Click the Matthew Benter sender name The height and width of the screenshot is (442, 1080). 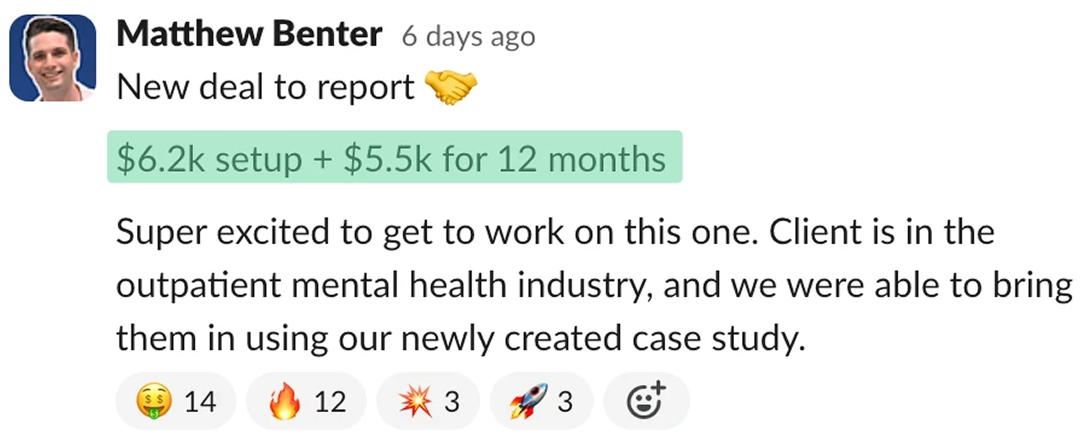tap(249, 35)
